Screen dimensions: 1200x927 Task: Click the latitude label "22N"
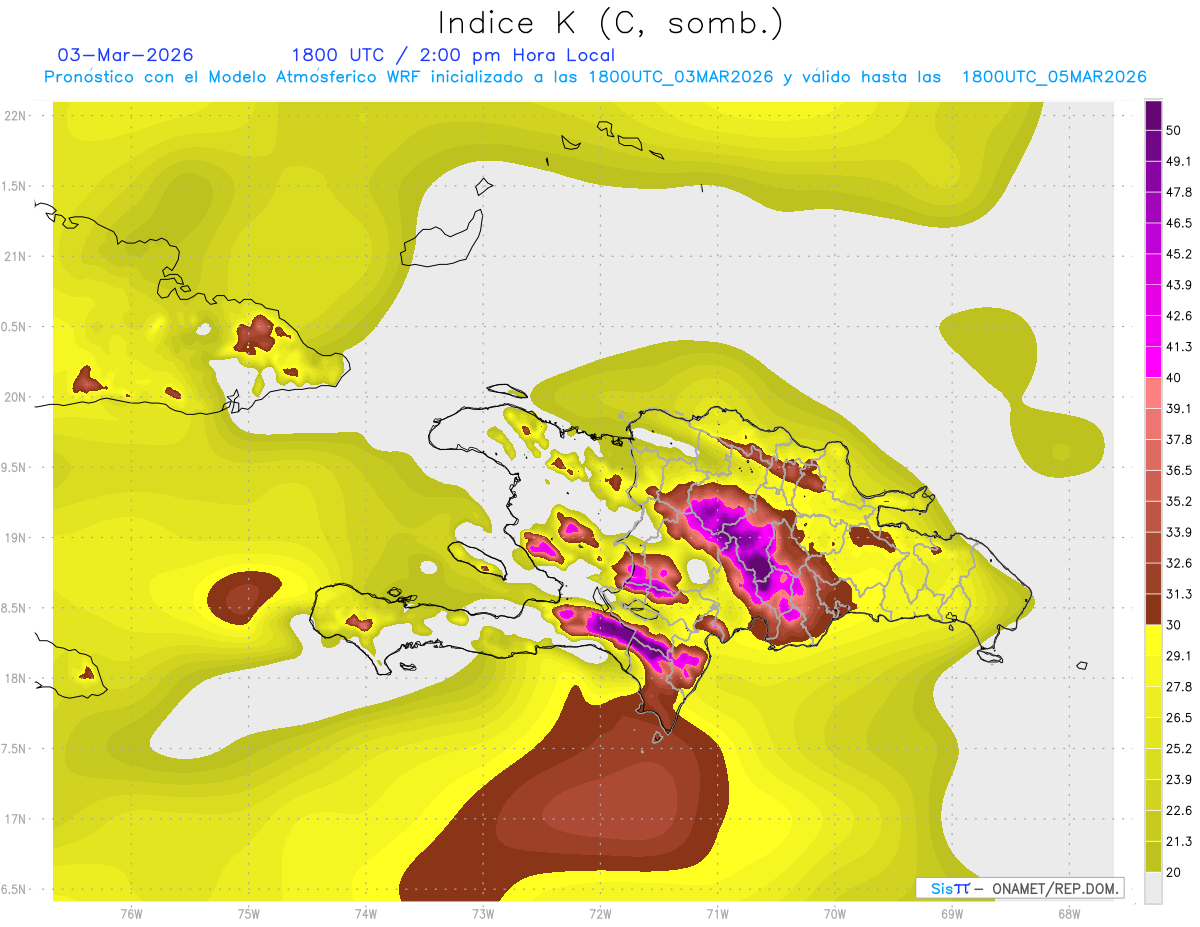click(16, 115)
